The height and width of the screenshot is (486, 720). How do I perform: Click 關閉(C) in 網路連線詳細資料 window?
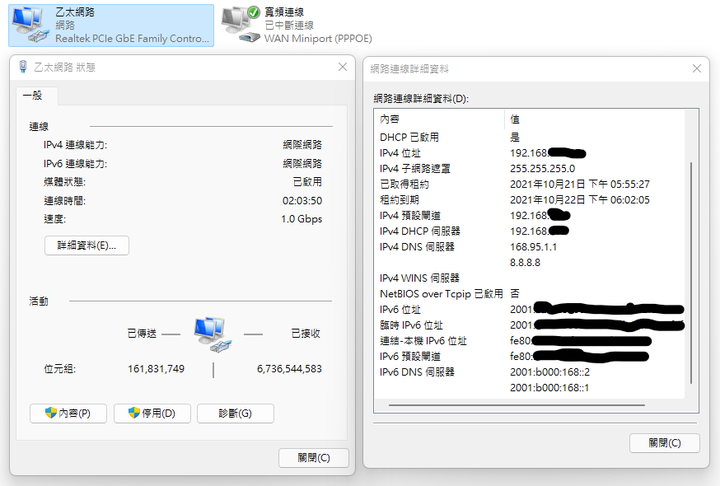664,443
